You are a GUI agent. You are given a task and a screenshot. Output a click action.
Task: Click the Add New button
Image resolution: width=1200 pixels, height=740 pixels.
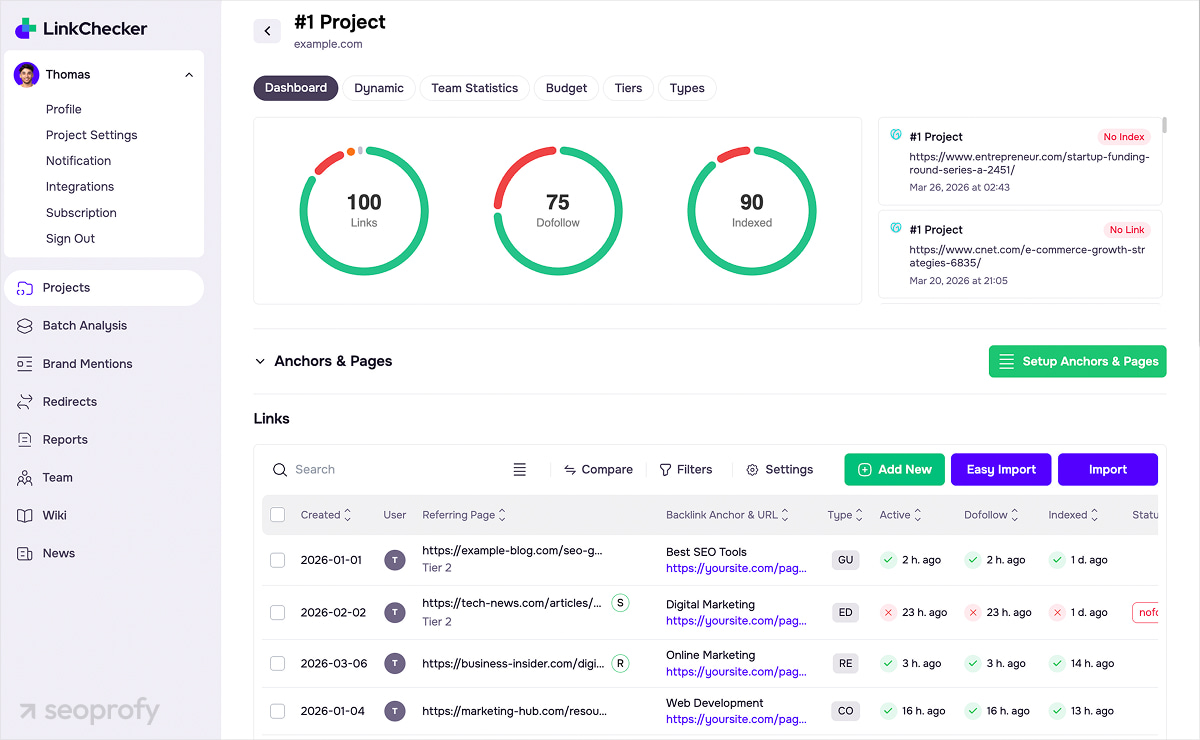point(894,469)
